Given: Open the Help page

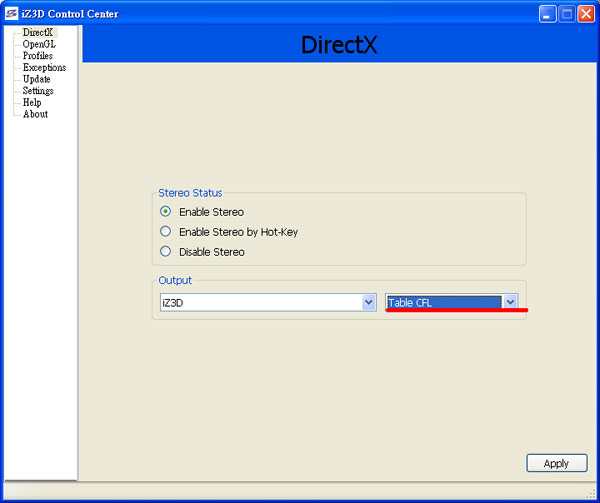Looking at the screenshot, I should tap(32, 103).
